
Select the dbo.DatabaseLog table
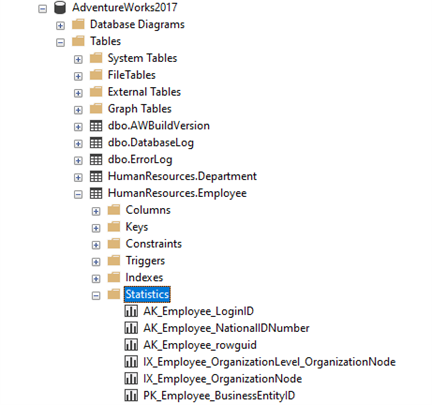[x=151, y=143]
